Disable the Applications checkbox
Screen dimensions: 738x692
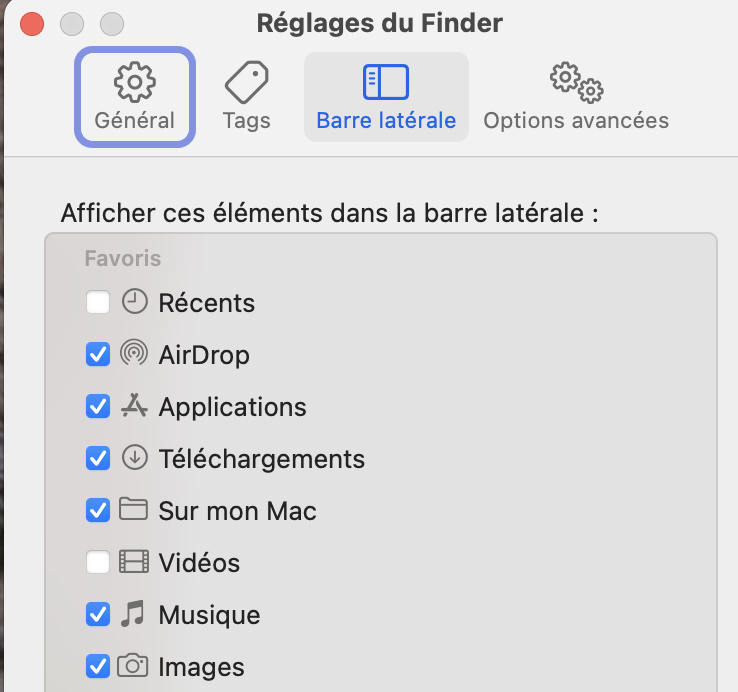click(x=98, y=407)
